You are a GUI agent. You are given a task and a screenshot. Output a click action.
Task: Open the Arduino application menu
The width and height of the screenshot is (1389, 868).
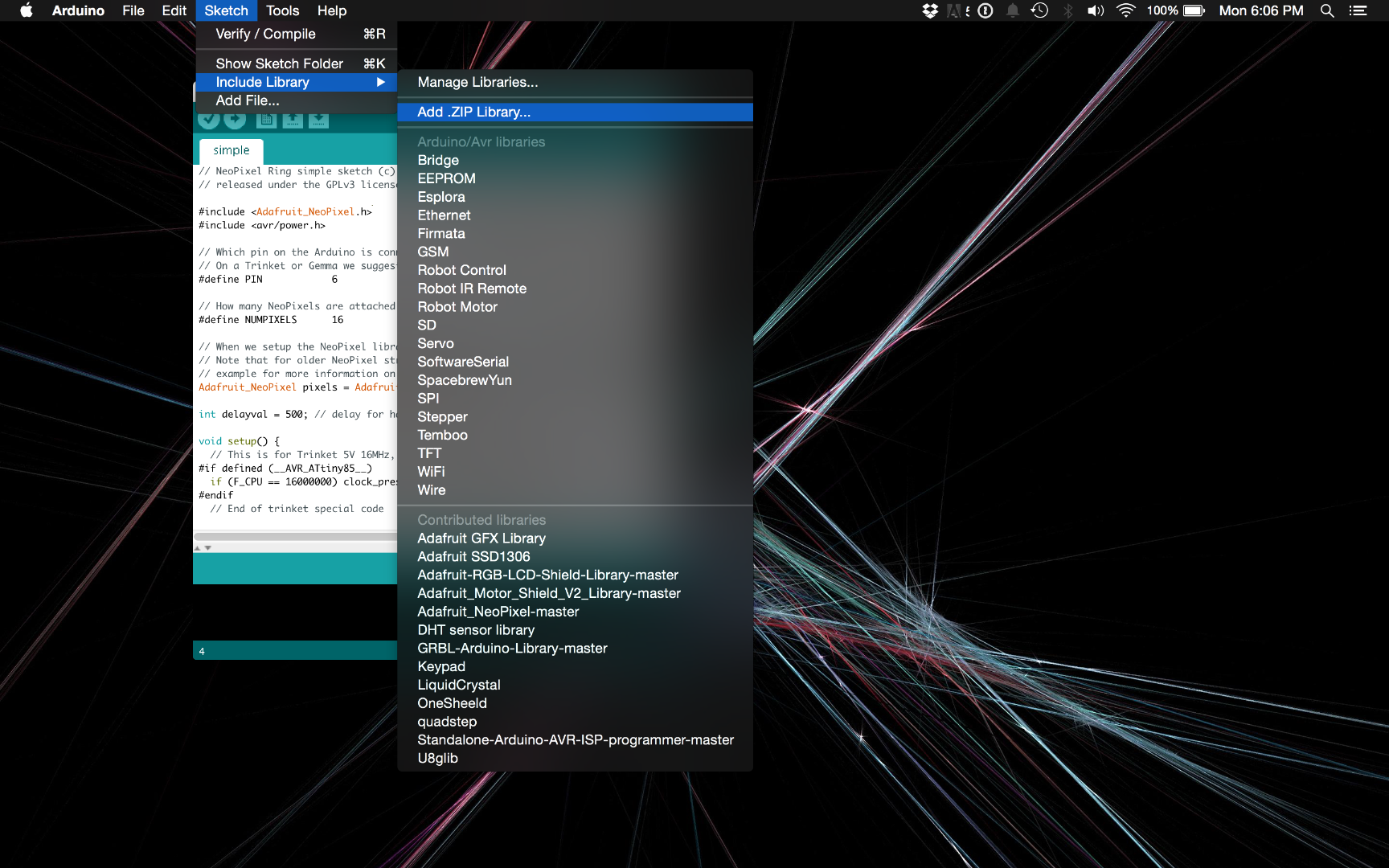[x=78, y=10]
